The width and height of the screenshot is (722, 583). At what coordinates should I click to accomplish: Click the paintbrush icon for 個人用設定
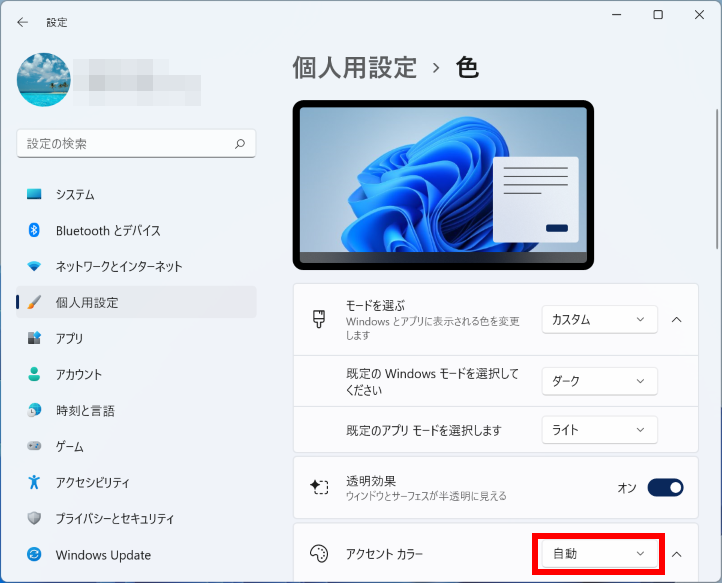[34, 302]
